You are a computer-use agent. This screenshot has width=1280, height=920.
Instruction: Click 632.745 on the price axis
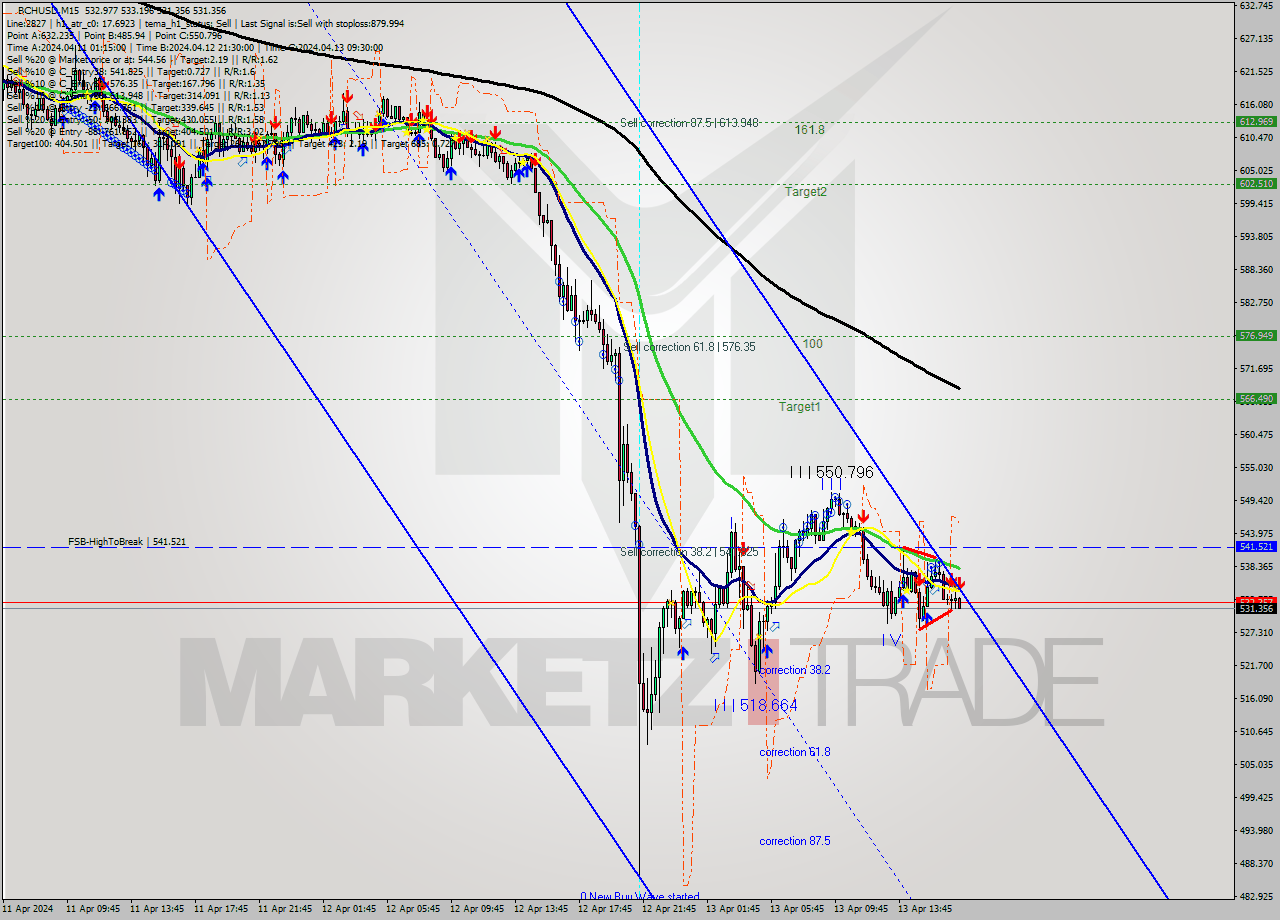coord(1256,6)
